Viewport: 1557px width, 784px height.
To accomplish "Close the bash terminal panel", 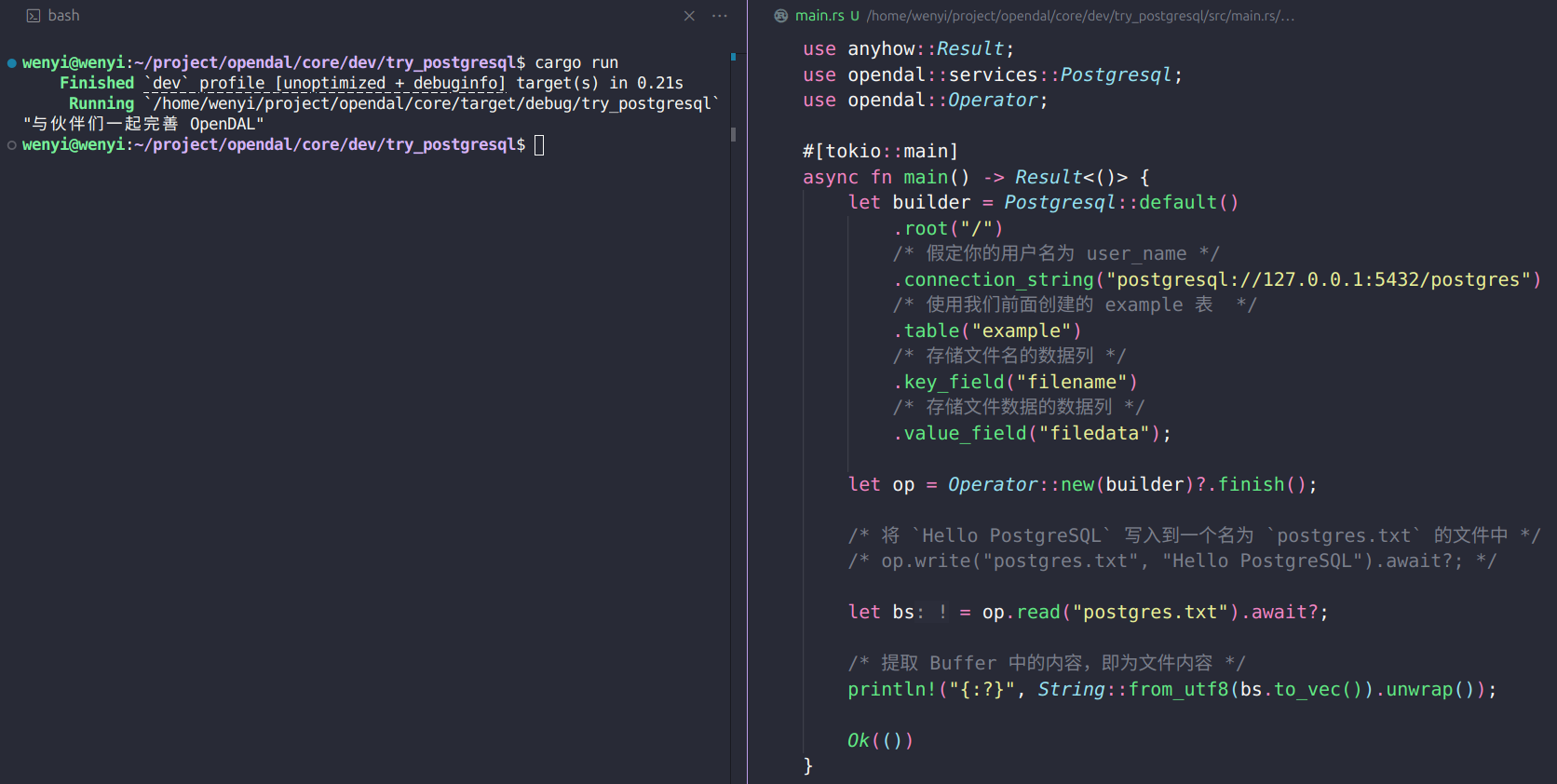I will pos(689,16).
